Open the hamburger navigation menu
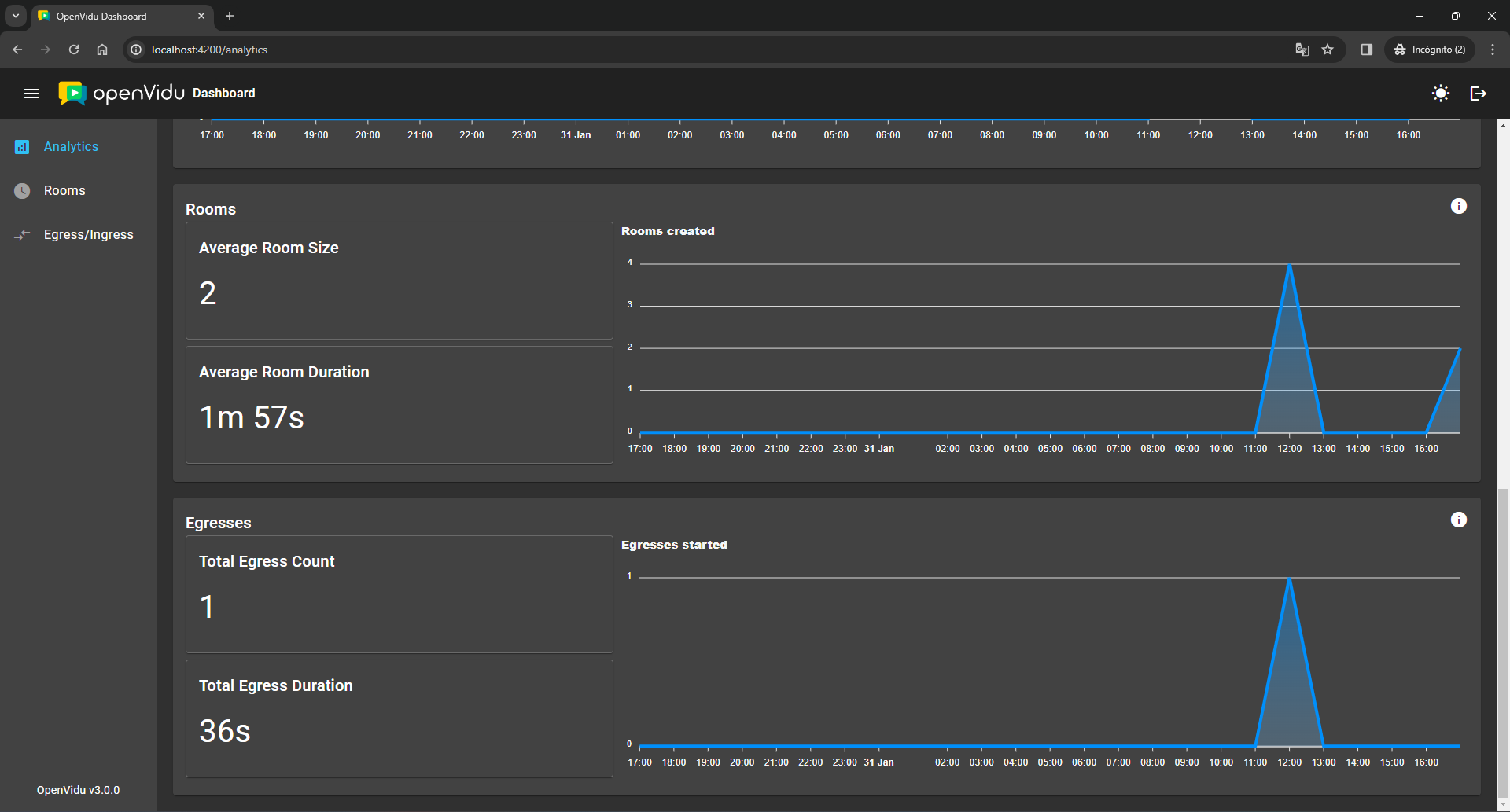Image resolution: width=1510 pixels, height=812 pixels. pyautogui.click(x=31, y=94)
